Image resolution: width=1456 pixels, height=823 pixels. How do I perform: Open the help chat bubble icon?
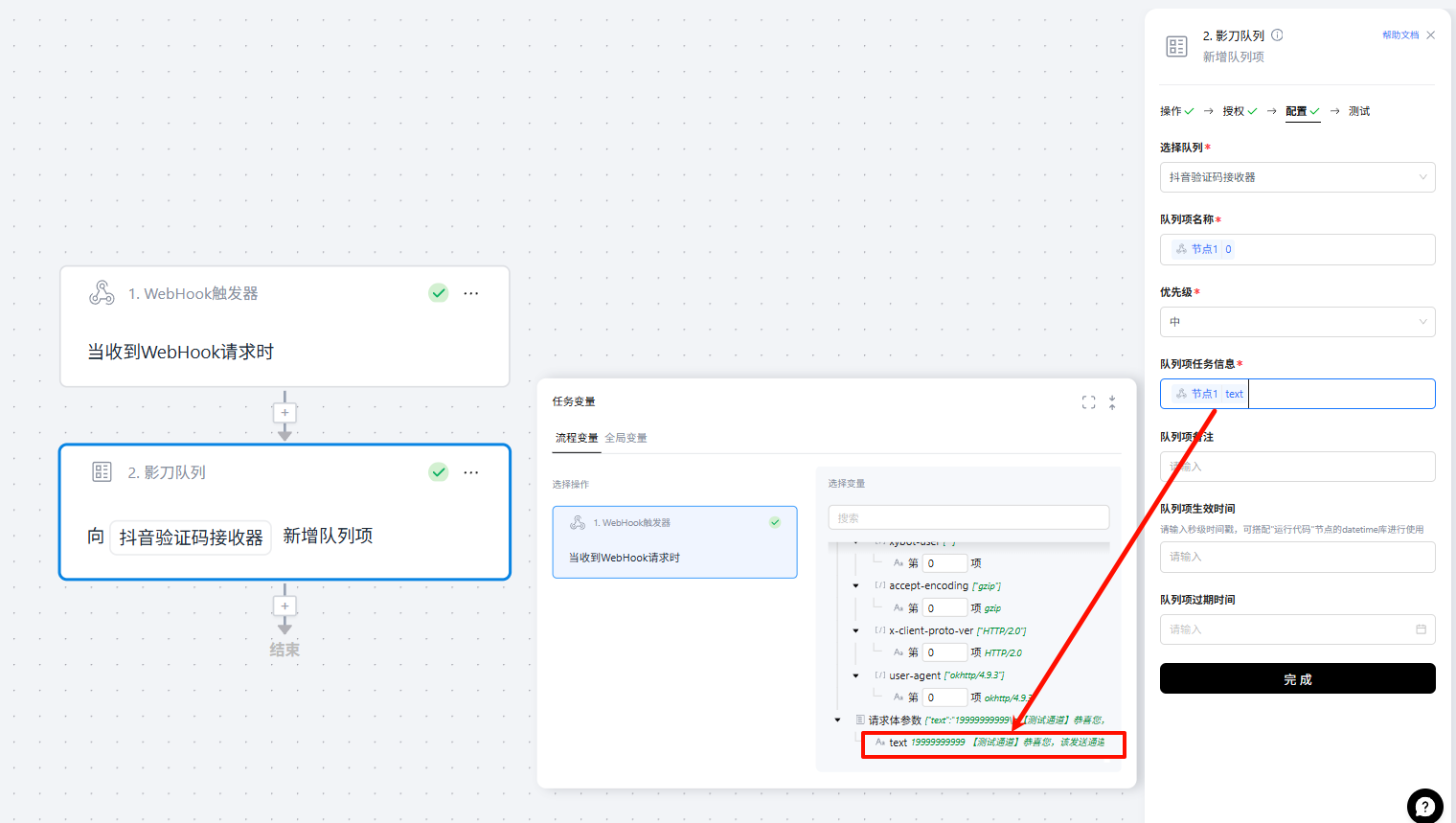[1424, 806]
